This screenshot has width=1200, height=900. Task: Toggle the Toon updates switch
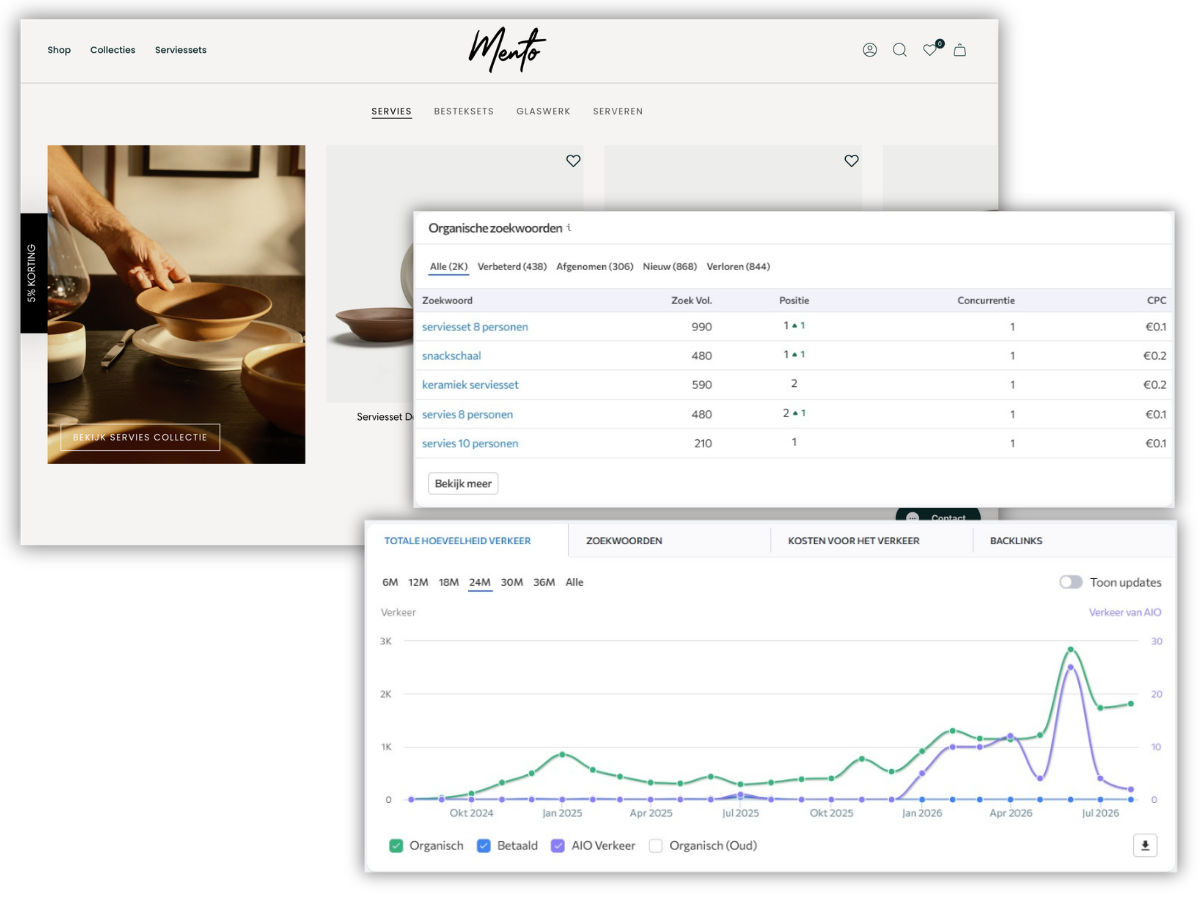(1071, 582)
